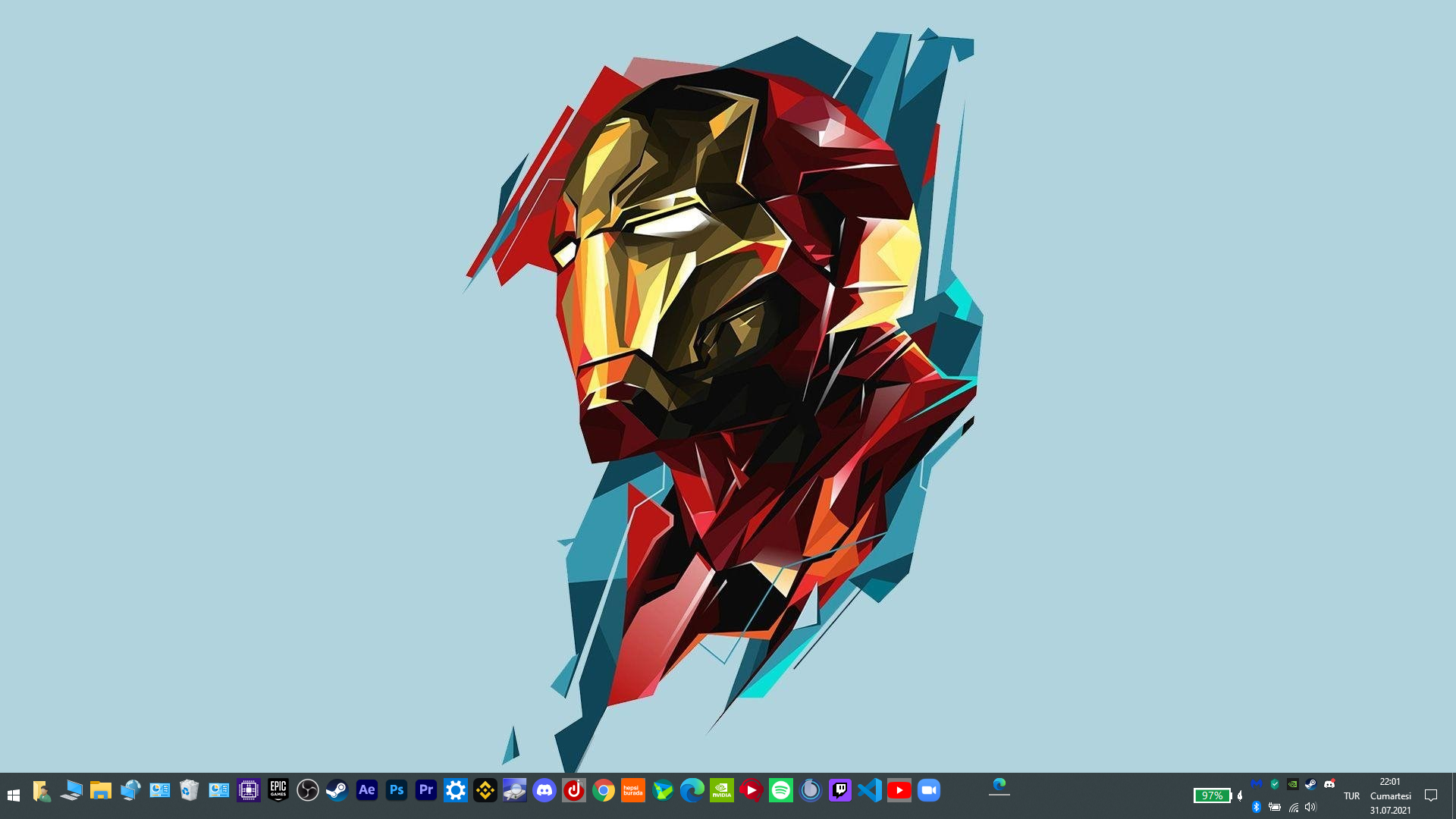Image resolution: width=1456 pixels, height=819 pixels.
Task: Open the TUR language switcher
Action: point(1352,795)
